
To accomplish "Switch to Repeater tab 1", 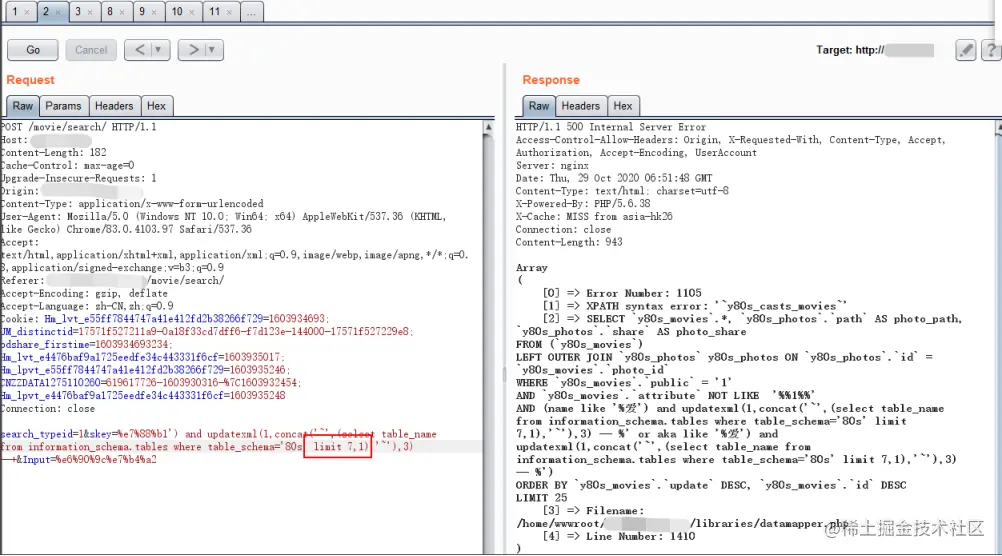I will pos(15,12).
